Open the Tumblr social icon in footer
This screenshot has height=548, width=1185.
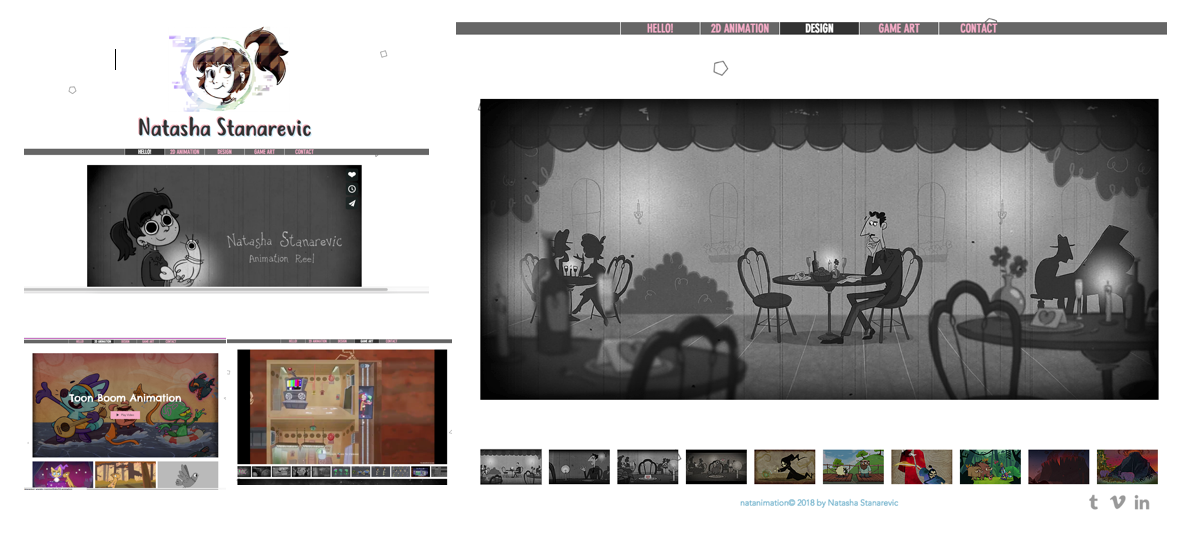[x=1093, y=502]
